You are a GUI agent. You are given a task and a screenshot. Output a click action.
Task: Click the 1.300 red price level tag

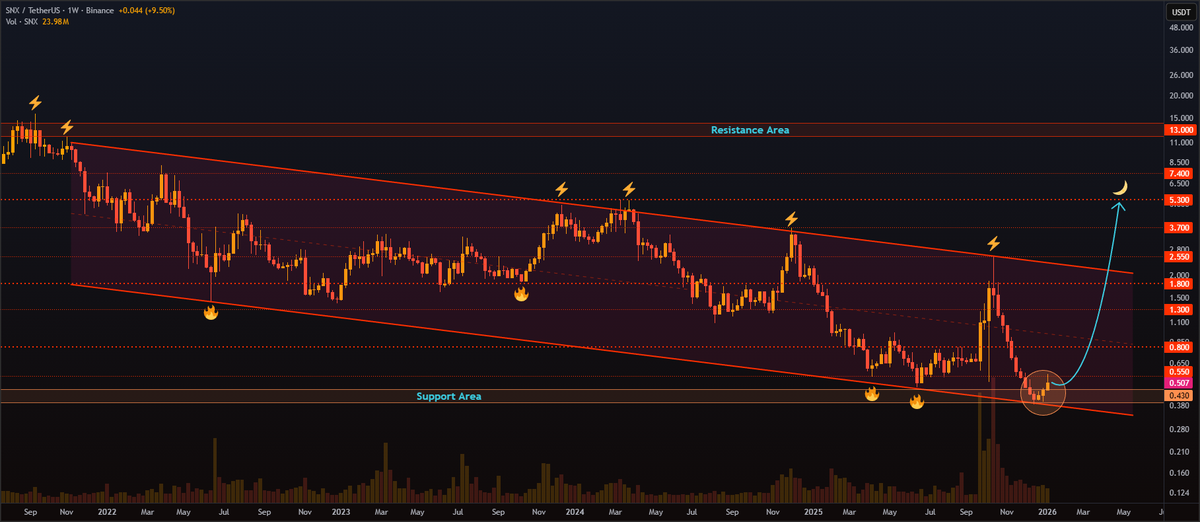1180,310
